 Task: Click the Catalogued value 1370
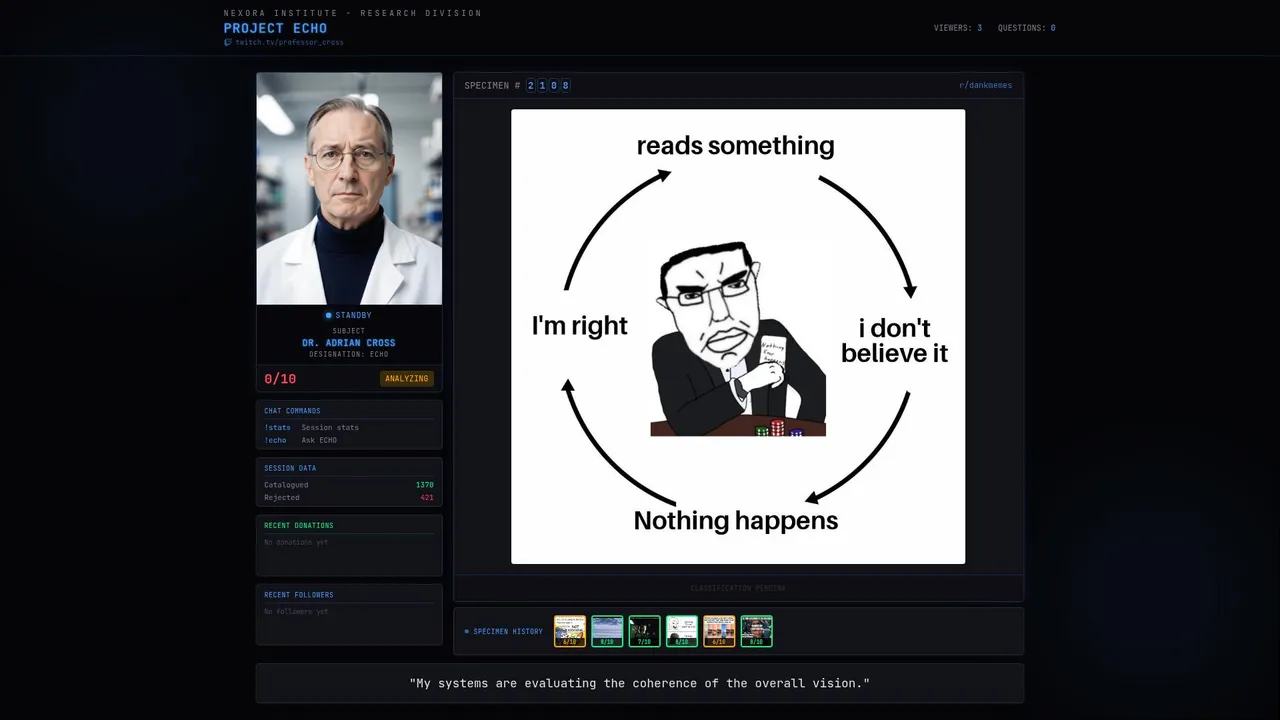click(x=425, y=485)
